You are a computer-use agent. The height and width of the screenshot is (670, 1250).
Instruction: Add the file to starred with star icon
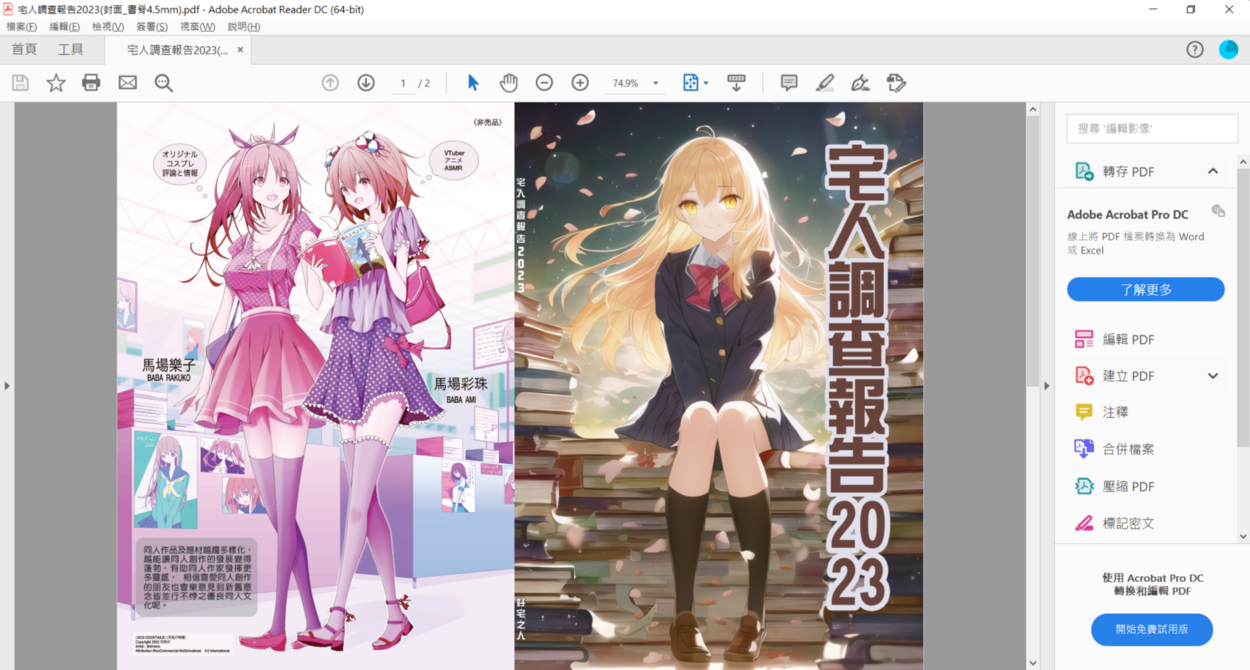pyautogui.click(x=56, y=83)
